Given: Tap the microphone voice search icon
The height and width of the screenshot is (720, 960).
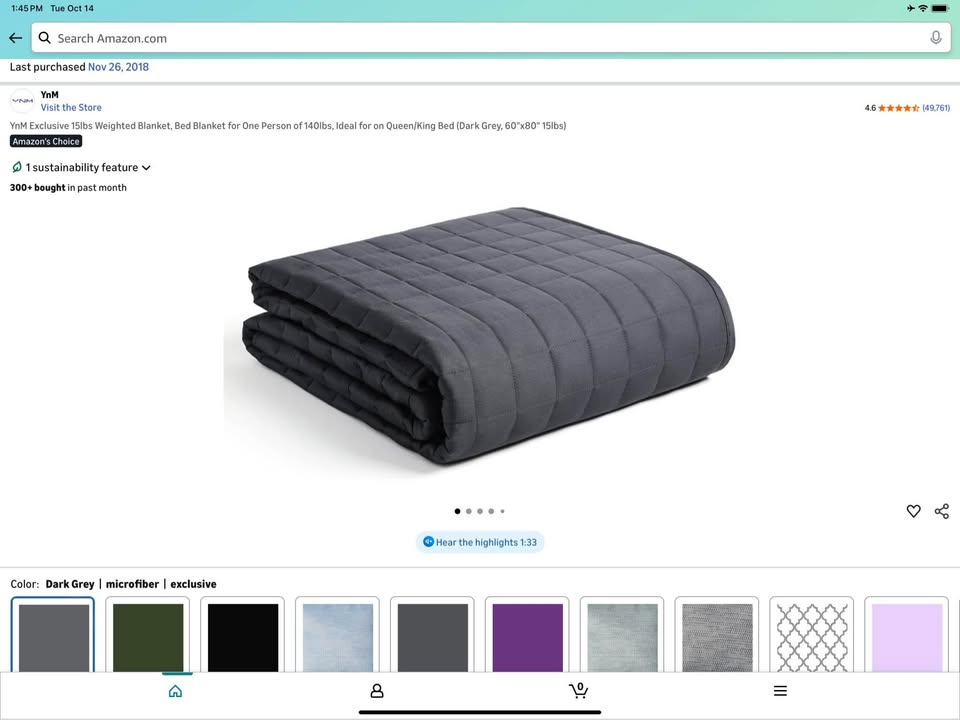Looking at the screenshot, I should 936,38.
